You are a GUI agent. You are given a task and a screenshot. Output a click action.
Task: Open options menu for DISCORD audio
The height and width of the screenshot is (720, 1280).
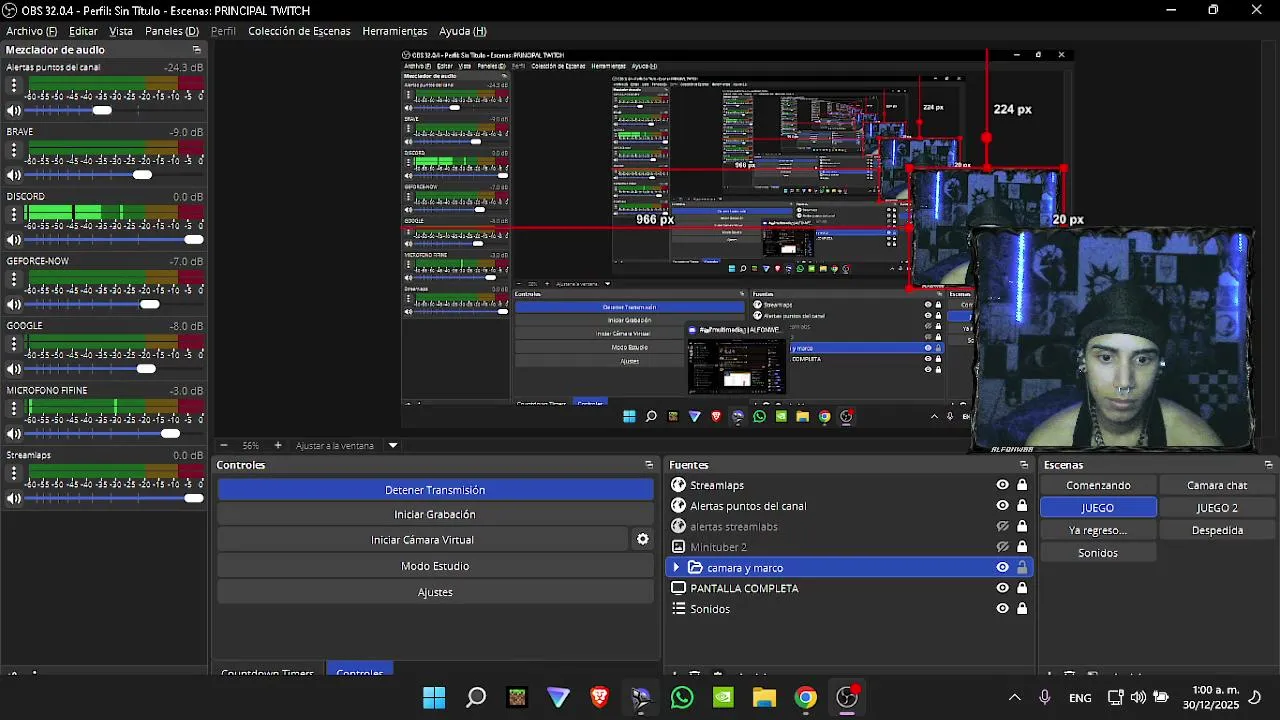14,215
